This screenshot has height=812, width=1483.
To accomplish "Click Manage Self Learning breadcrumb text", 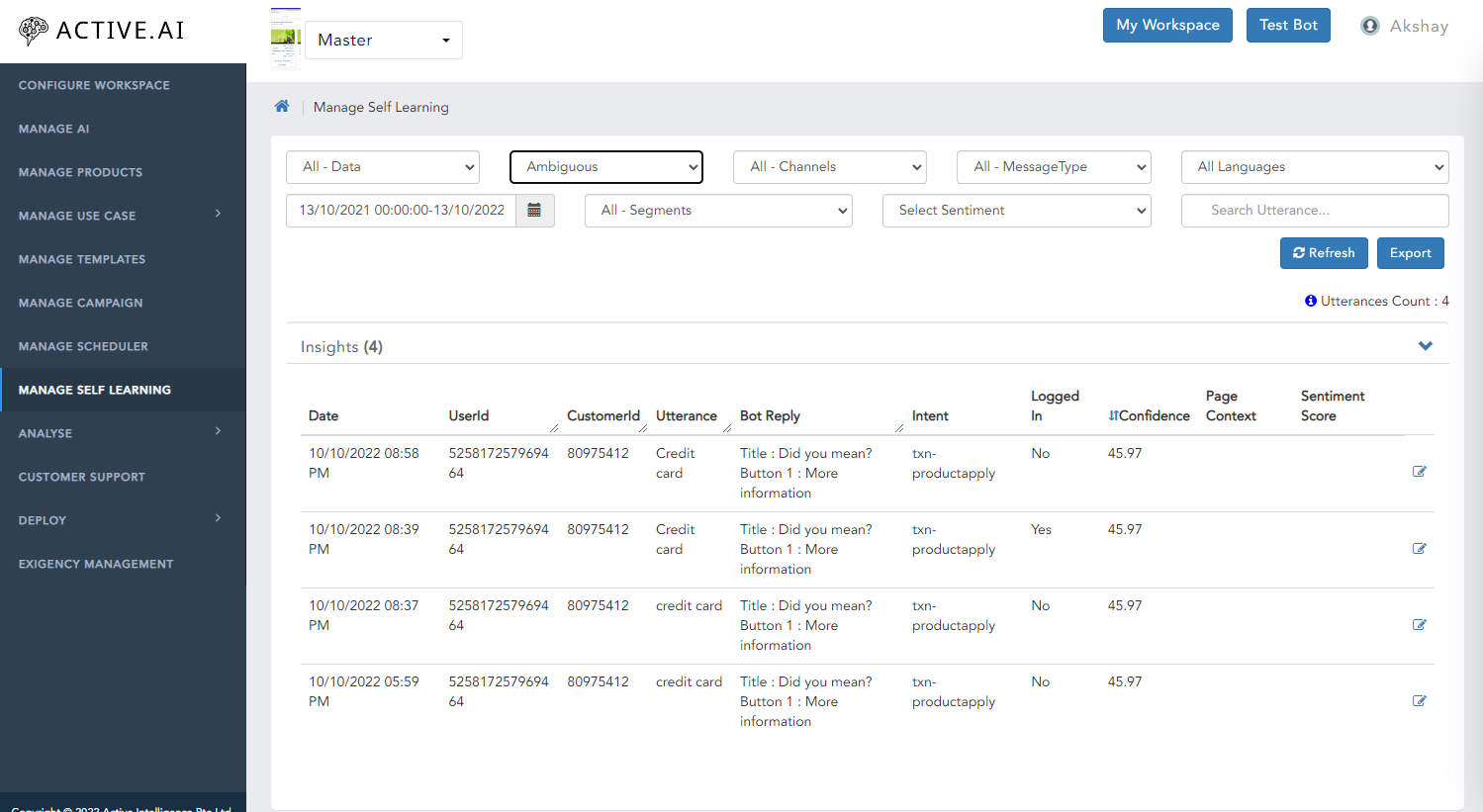I will [381, 107].
